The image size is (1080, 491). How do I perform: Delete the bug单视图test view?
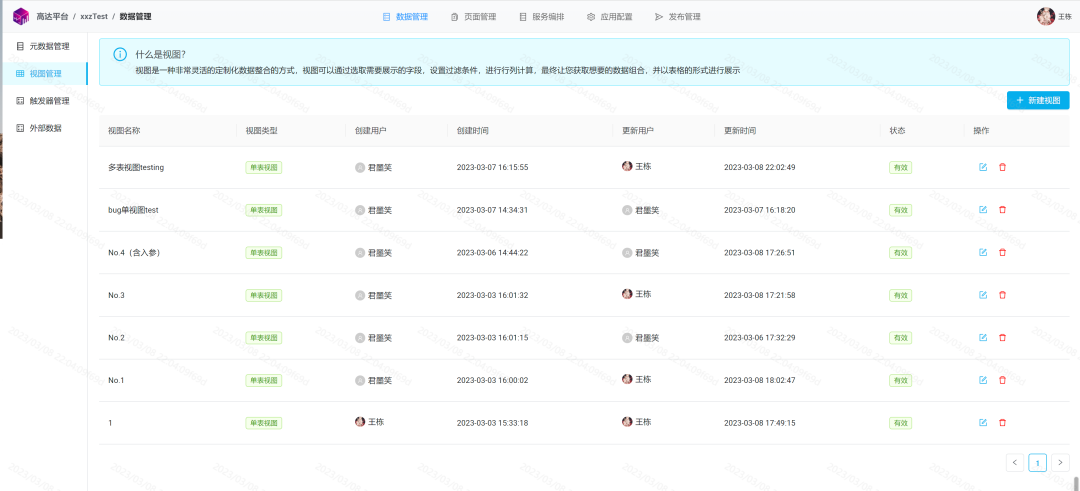pos(1002,210)
